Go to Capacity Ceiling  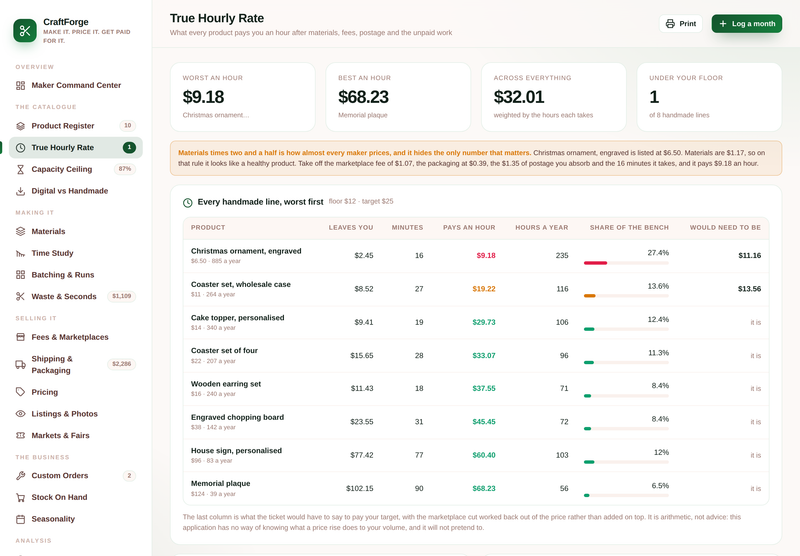point(76,169)
